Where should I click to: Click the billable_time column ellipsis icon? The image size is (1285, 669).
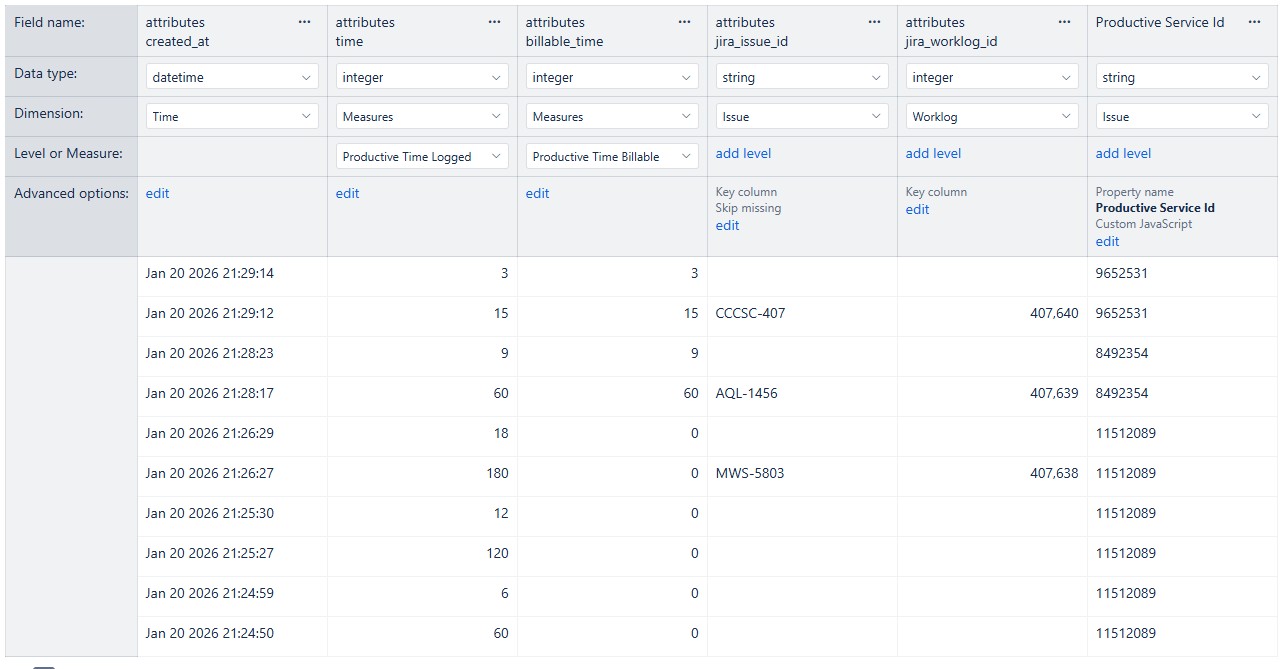[x=684, y=22]
